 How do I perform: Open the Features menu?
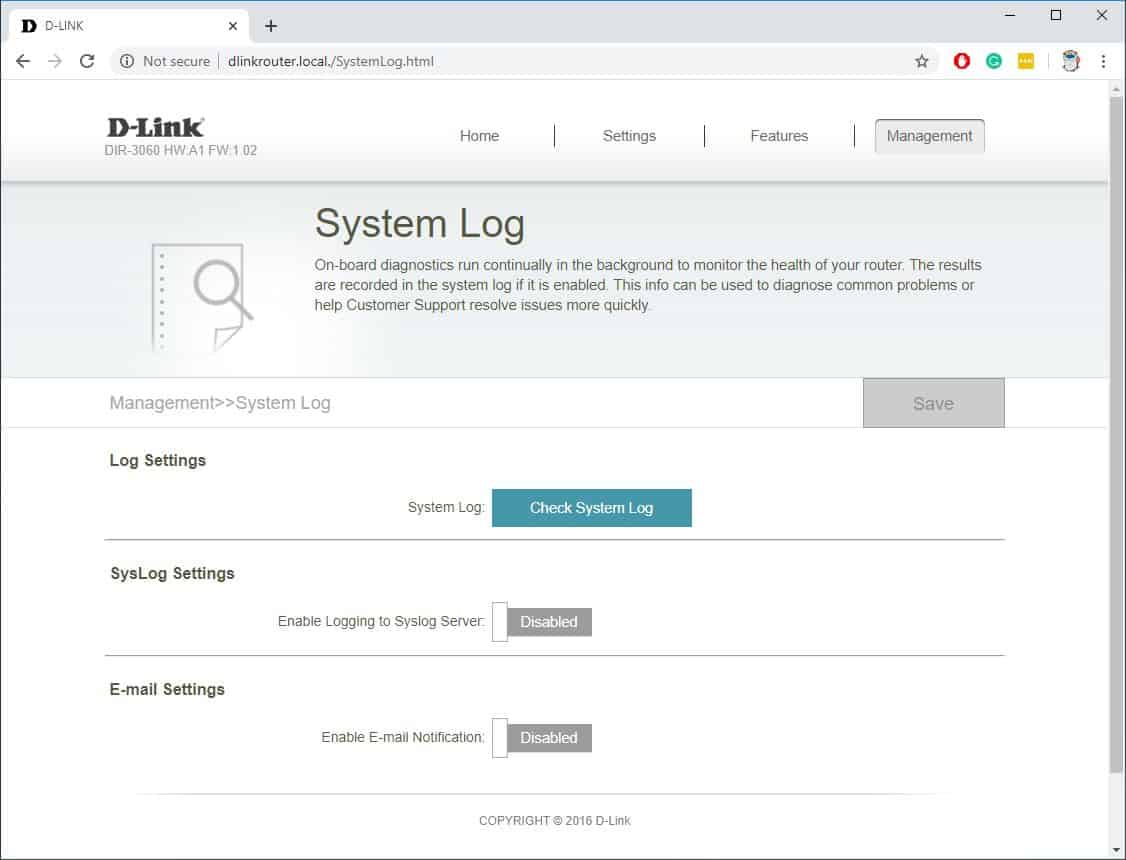tap(779, 136)
